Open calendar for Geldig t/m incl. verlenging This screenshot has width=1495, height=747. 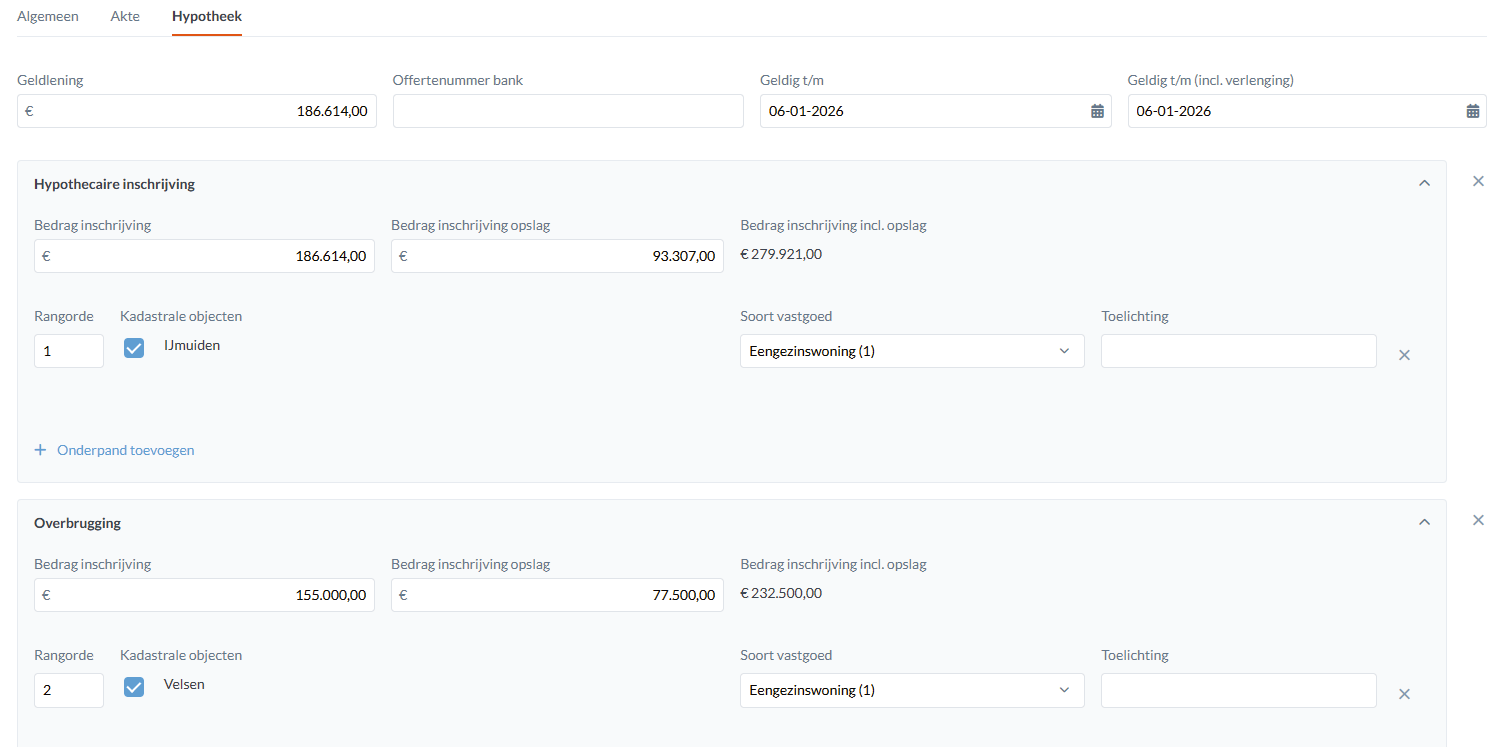(1473, 111)
